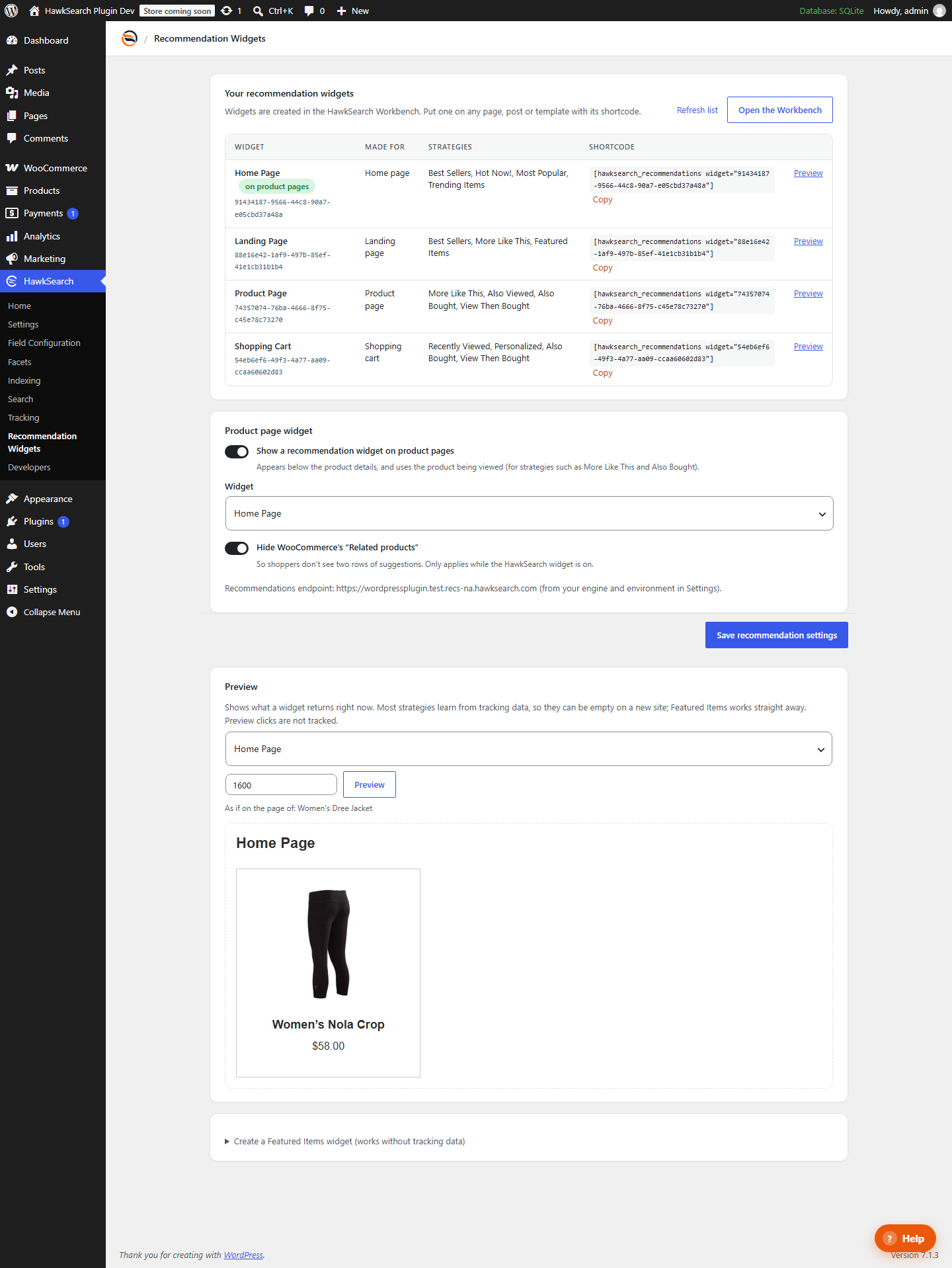Click the updates icon in admin bar
952x1268 pixels.
(x=227, y=11)
